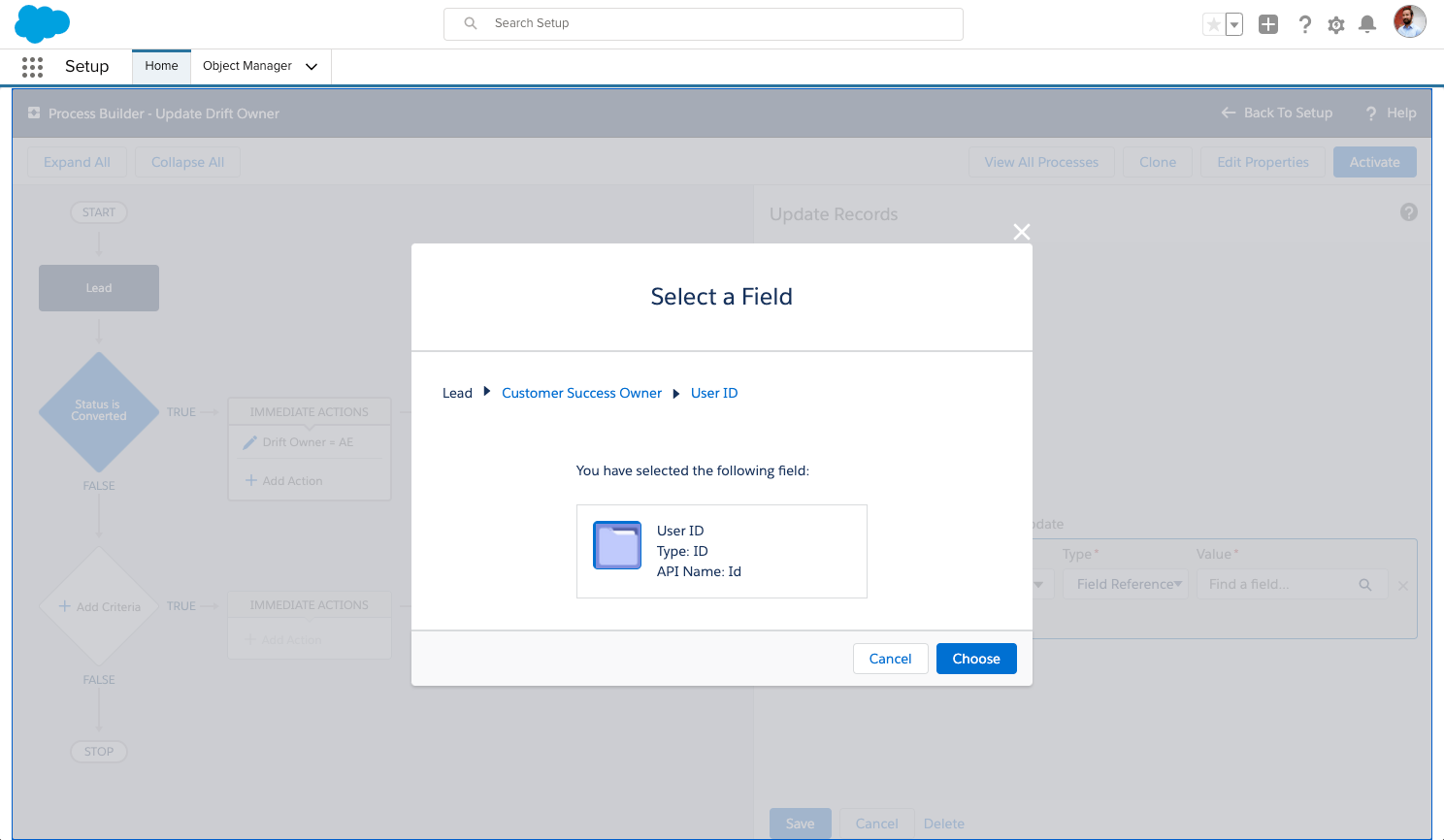
Task: Click the Expand All button
Action: (77, 162)
